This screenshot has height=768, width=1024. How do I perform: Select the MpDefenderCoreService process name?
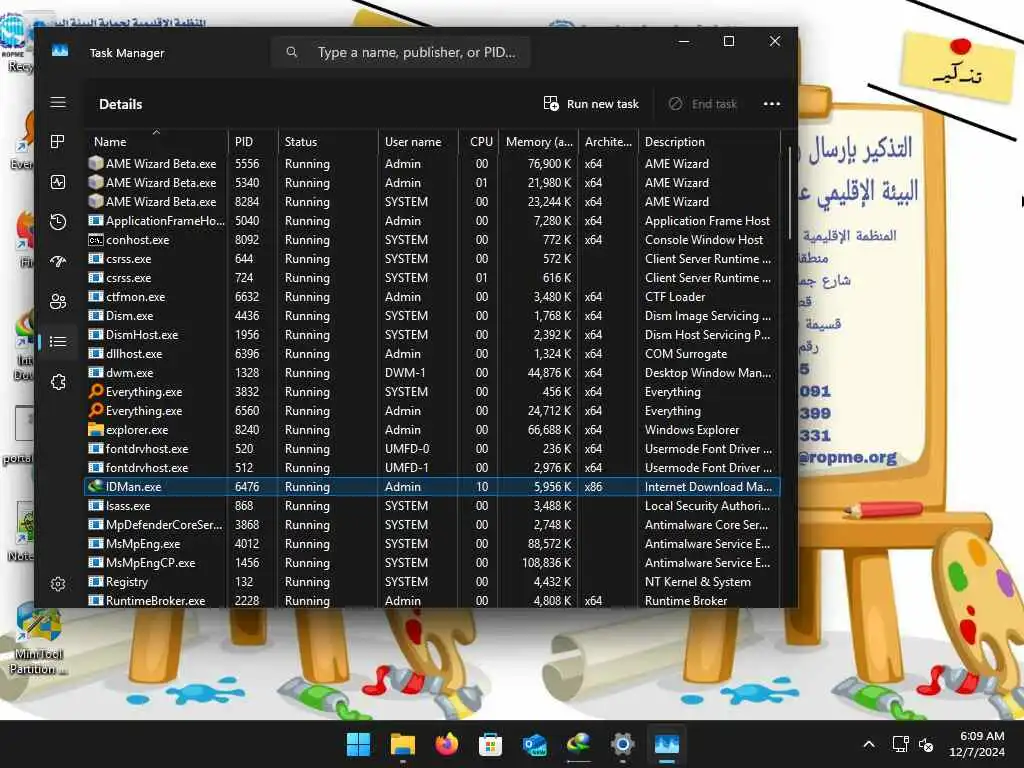point(164,524)
